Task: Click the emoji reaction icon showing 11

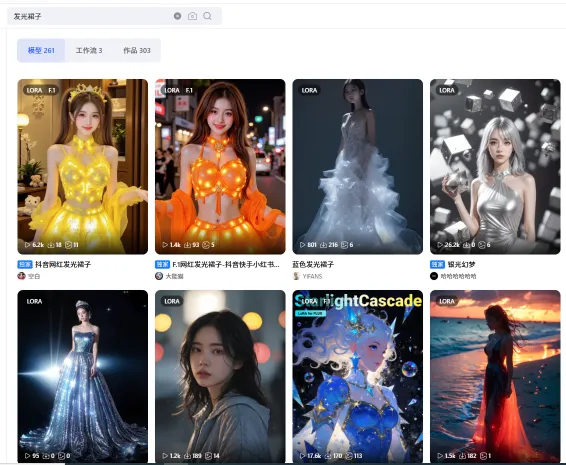Action: click(68, 245)
